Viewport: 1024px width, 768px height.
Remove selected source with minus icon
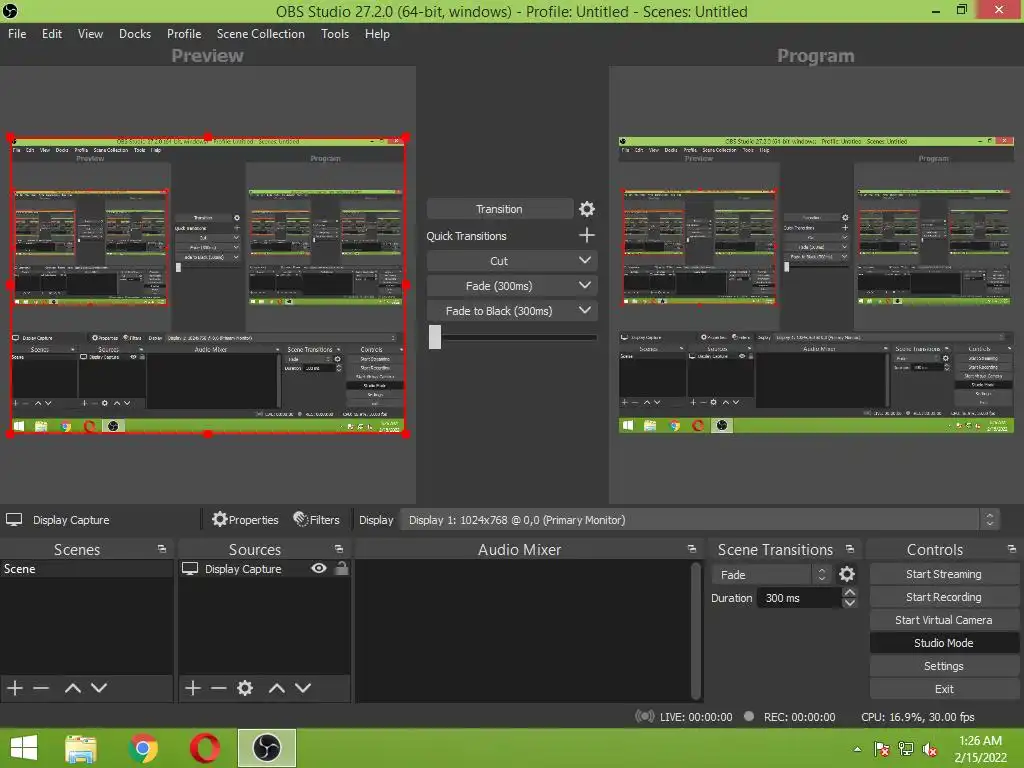(x=219, y=688)
